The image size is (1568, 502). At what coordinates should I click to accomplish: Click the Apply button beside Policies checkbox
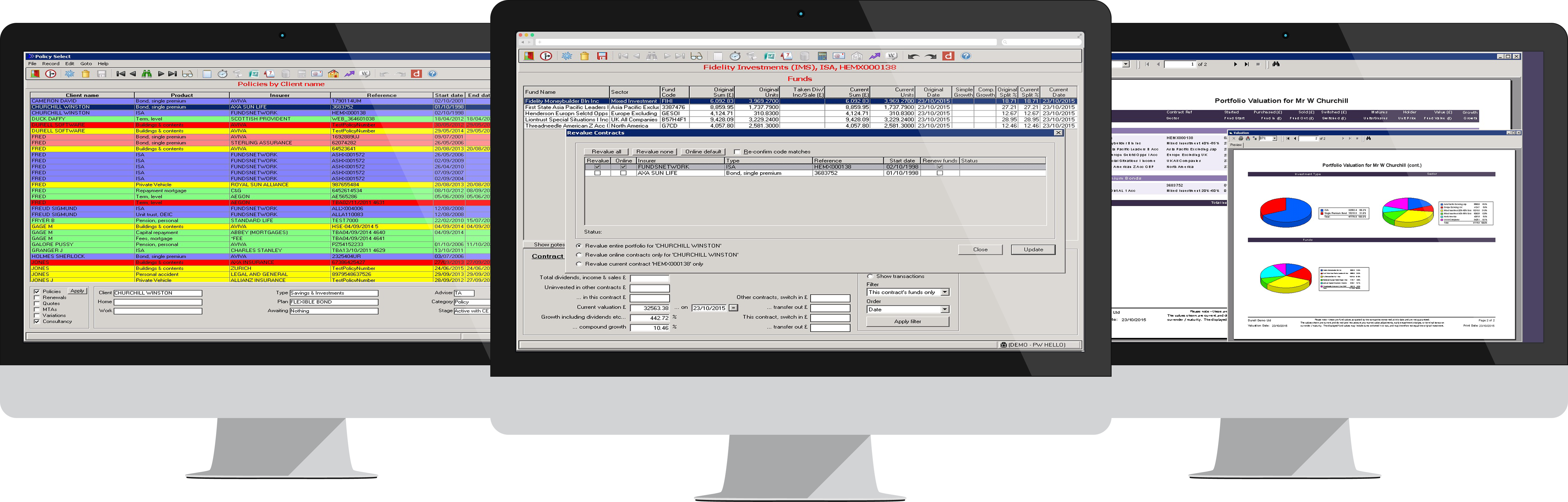point(77,291)
